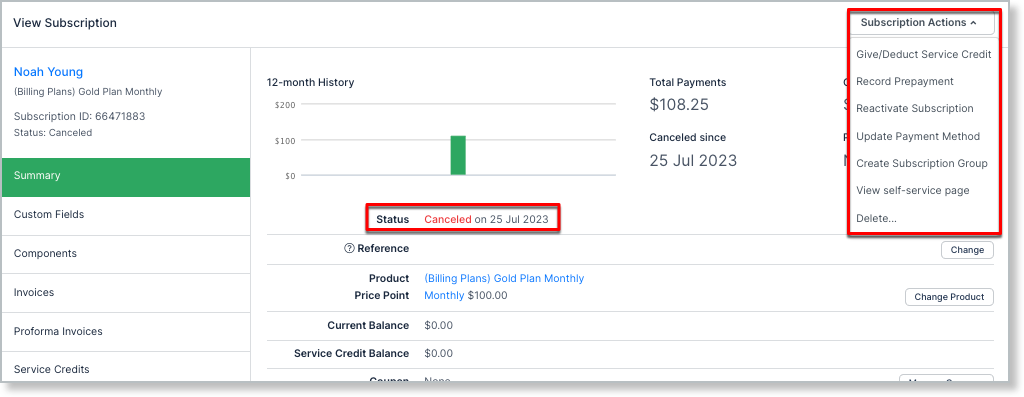Go to the Components sidebar tab

click(126, 254)
